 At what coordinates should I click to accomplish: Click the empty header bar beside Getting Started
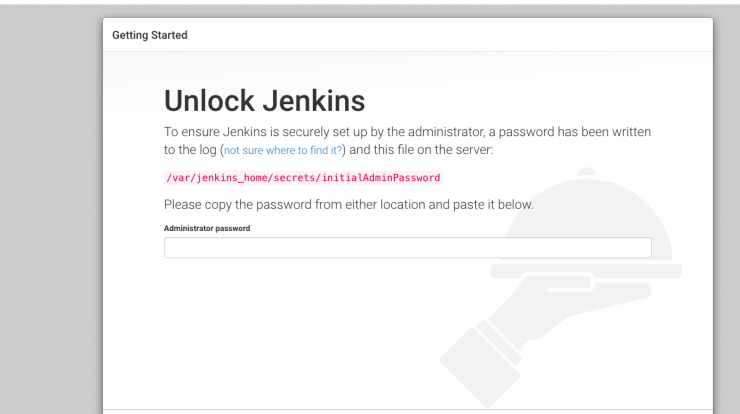(x=448, y=35)
